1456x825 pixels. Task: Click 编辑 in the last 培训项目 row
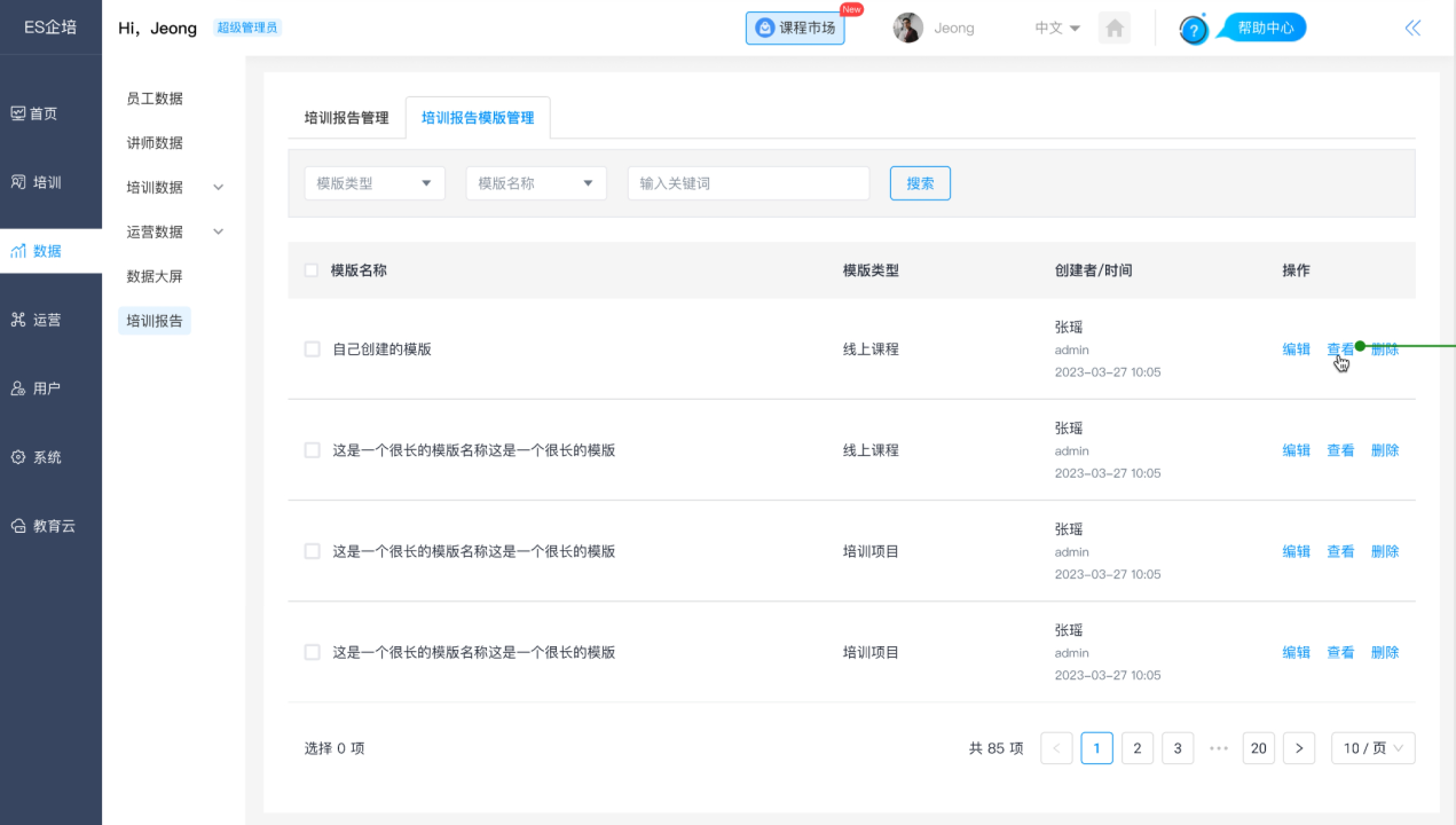[1296, 652]
